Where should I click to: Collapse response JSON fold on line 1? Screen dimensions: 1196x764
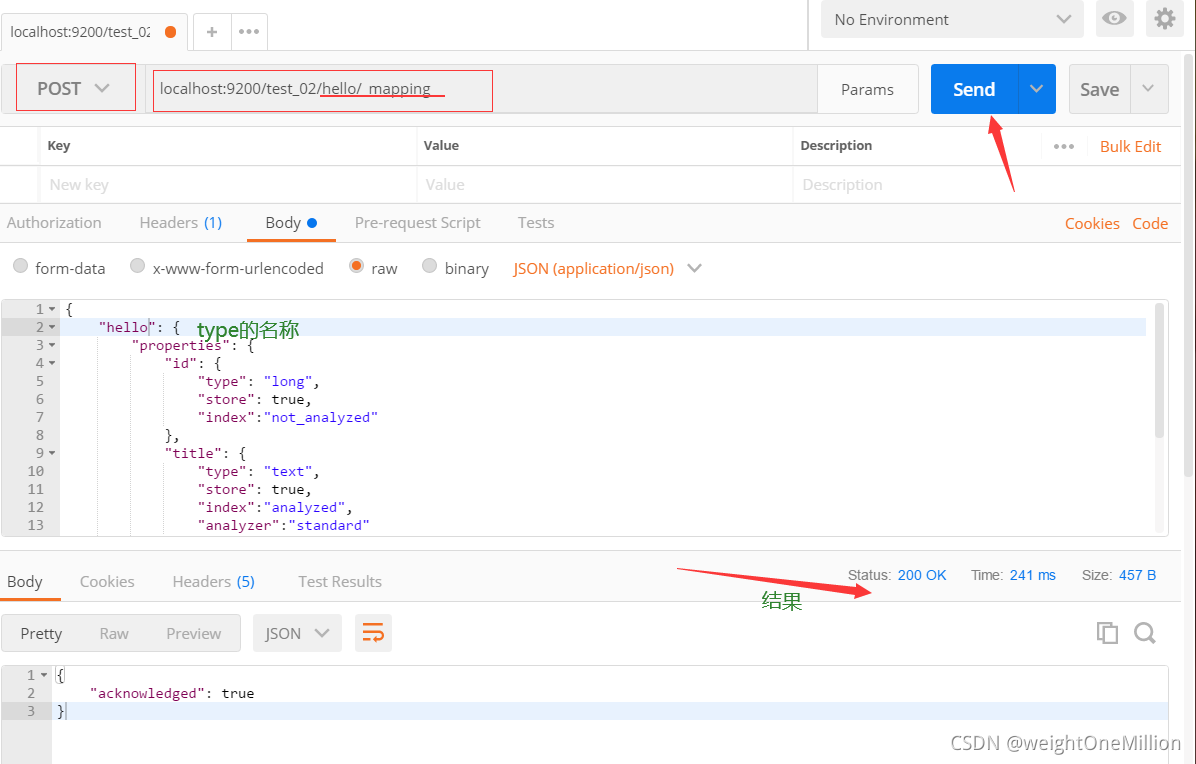click(44, 675)
